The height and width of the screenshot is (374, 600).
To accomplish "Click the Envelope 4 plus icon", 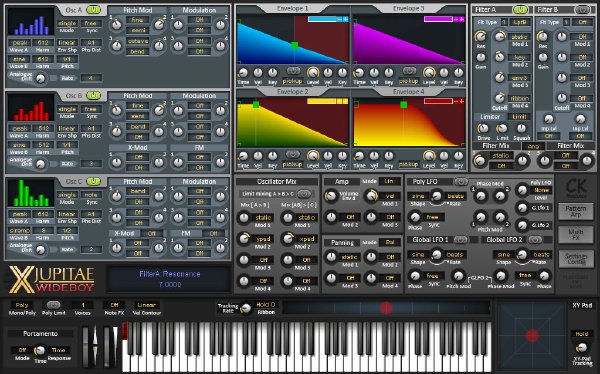I will coord(461,101).
